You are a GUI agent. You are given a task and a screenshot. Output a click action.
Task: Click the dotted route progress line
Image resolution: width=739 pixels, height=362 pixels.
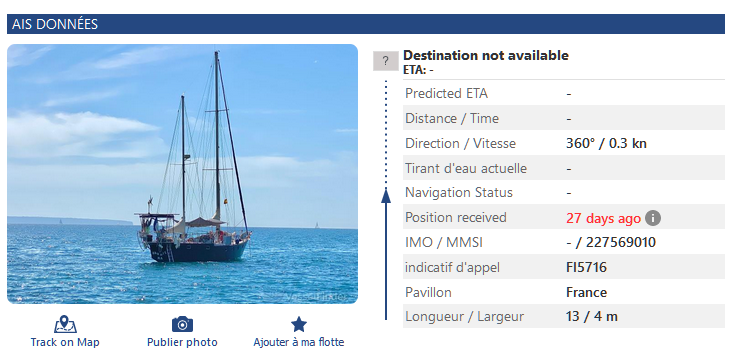coord(386,134)
